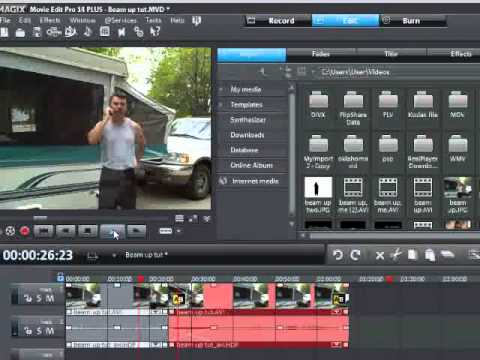Screen dimensions: 480x360
Task: Open the DIVX folder
Action: click(318, 100)
